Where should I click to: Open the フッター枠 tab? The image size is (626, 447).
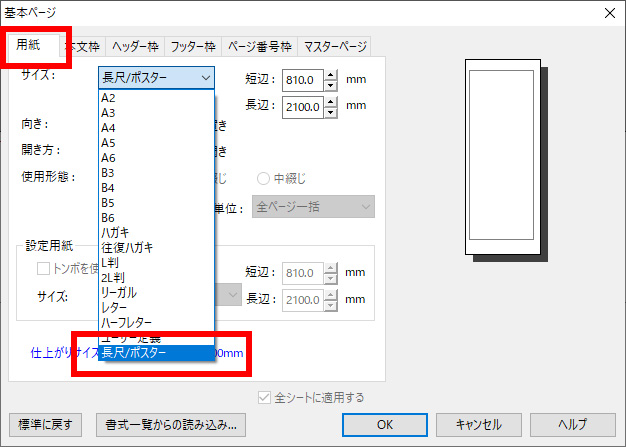193,47
